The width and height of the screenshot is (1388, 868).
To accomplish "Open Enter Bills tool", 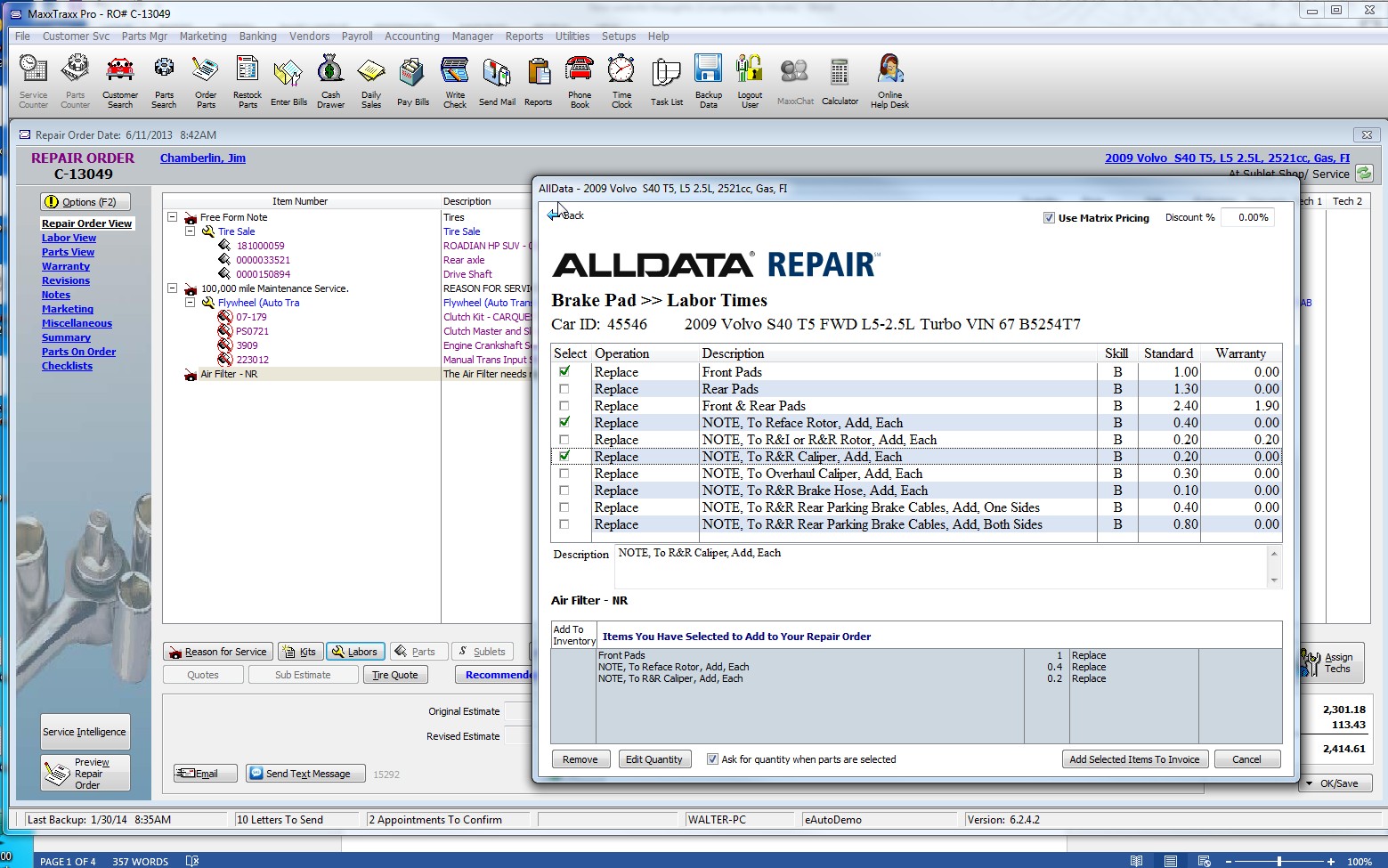I will pos(288,81).
